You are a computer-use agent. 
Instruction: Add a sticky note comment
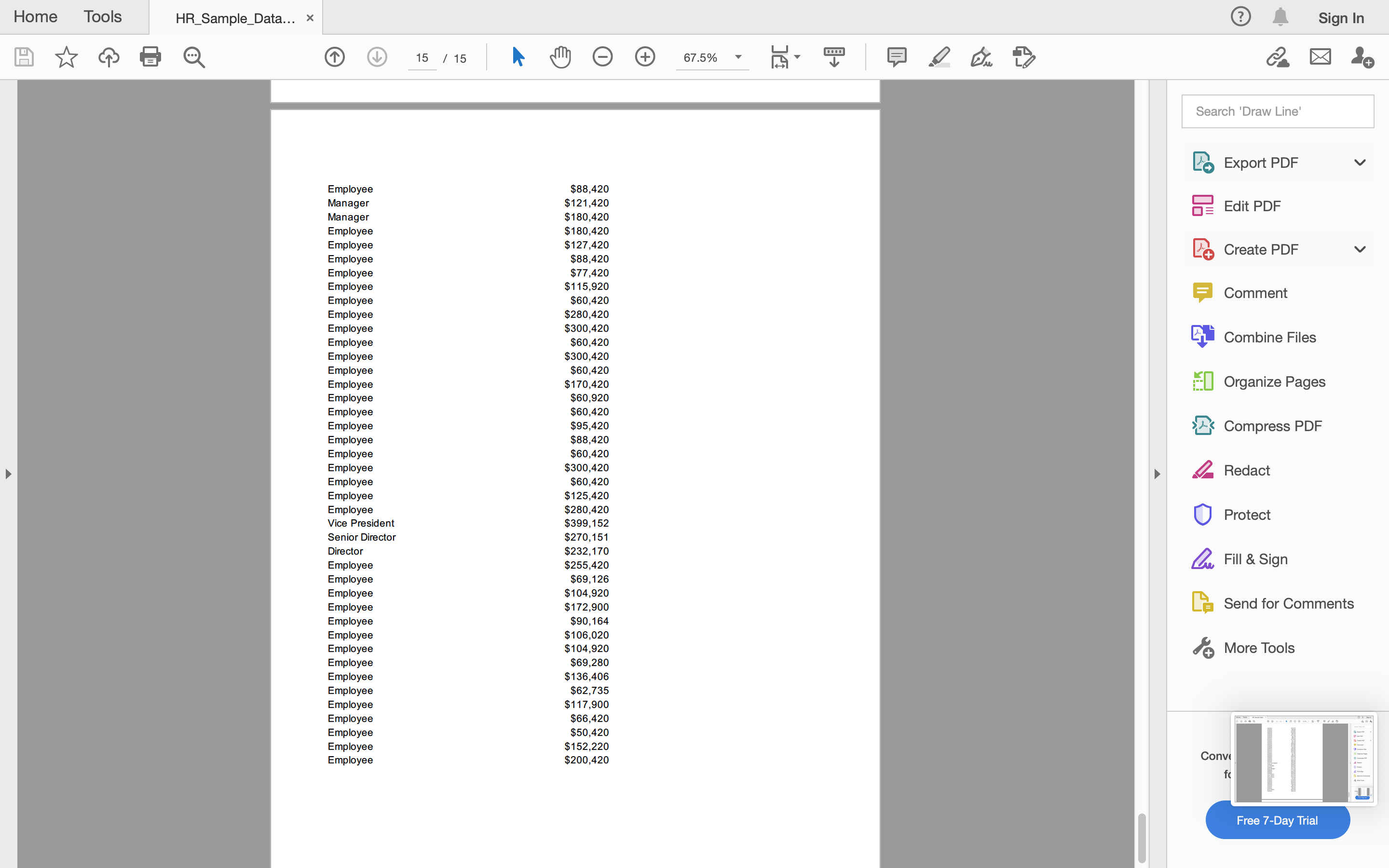pyautogui.click(x=896, y=57)
